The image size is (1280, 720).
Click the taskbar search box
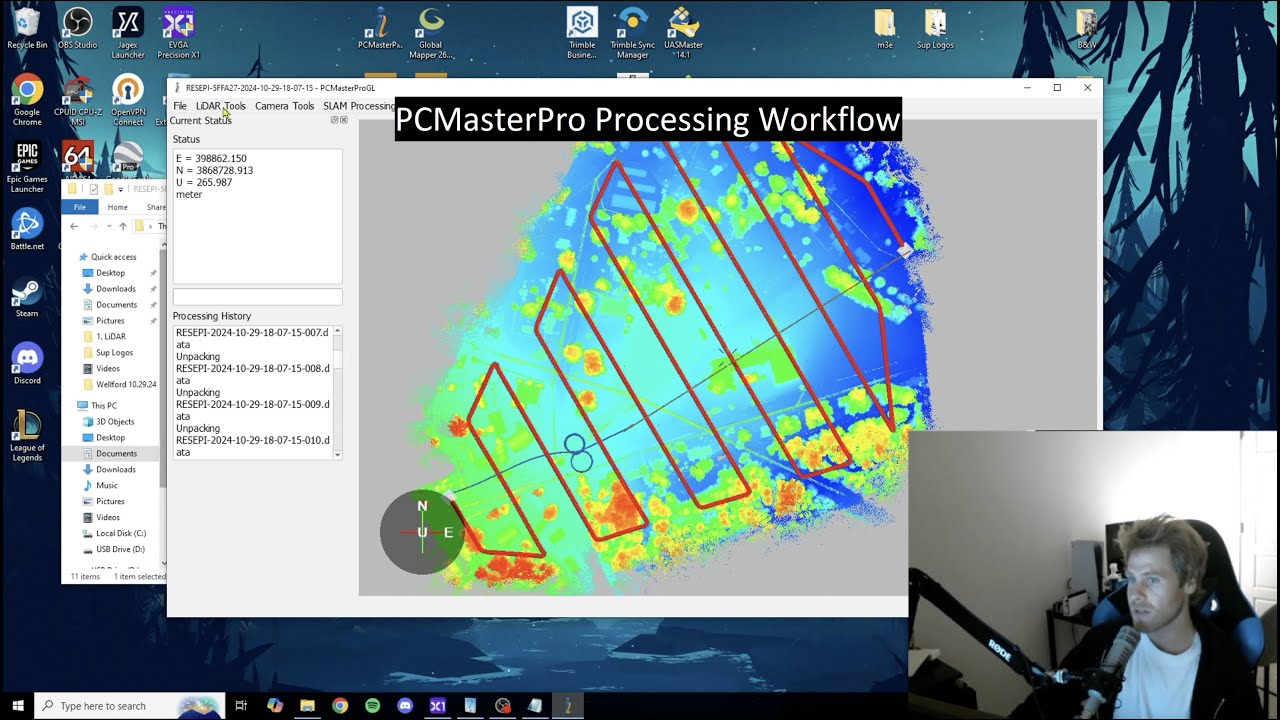[x=128, y=706]
